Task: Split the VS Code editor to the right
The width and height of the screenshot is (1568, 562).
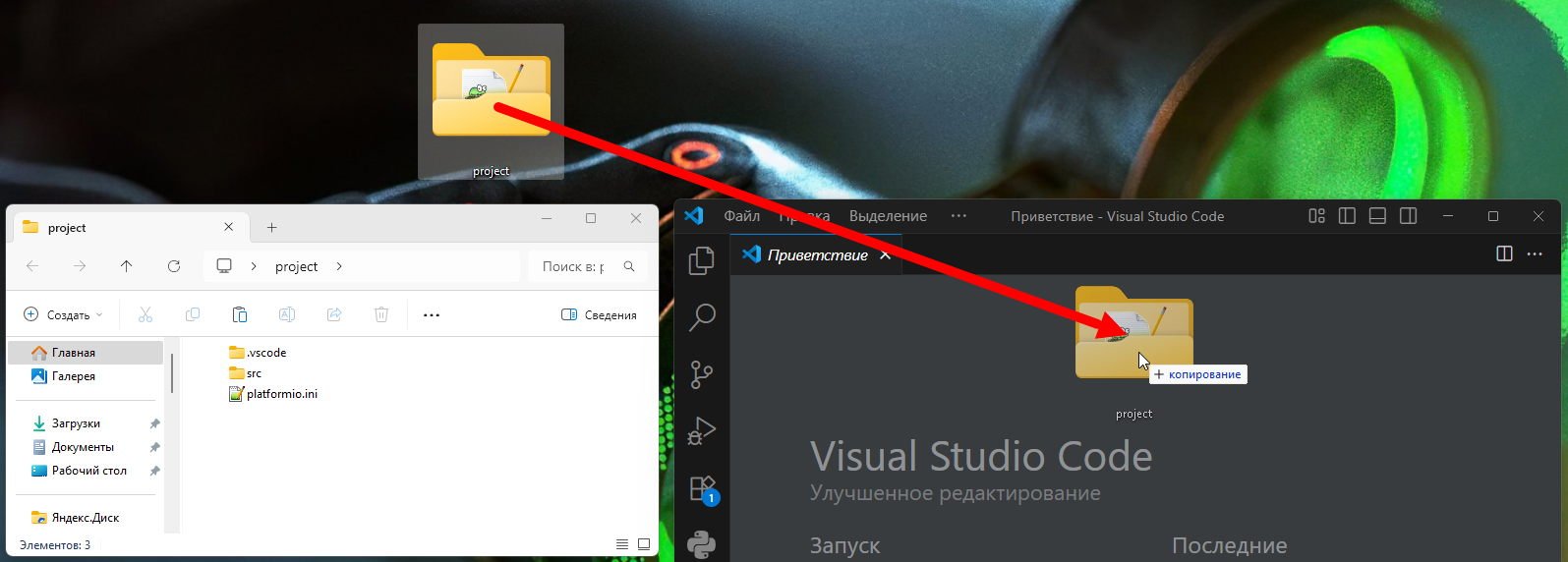Action: tap(1504, 253)
